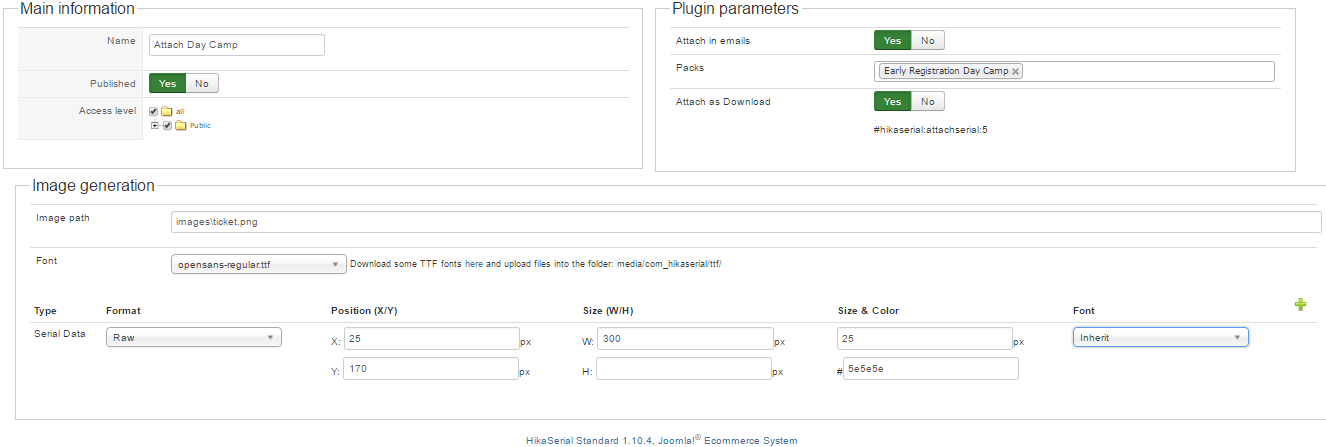
Task: Open the Raw format dropdown
Action: point(194,338)
